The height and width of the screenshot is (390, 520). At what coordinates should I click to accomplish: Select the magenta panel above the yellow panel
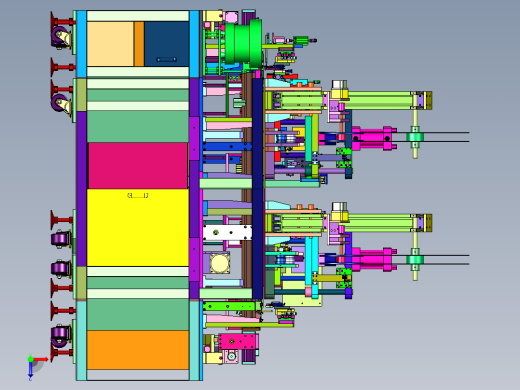[138, 166]
